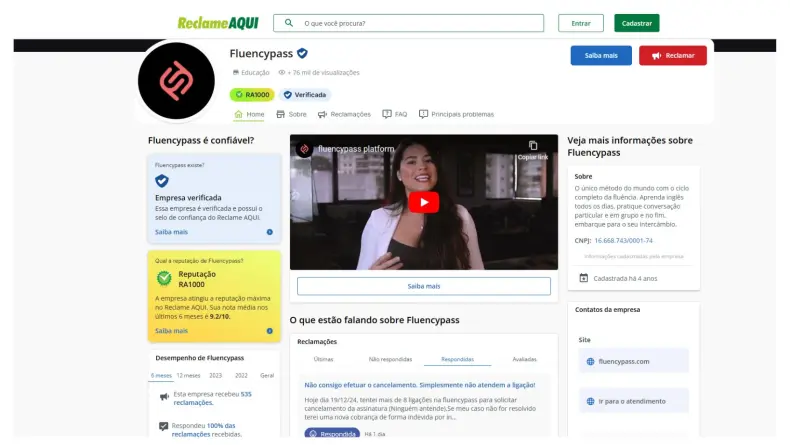Click the globe icon beside fluencypass.com
The width and height of the screenshot is (790, 445).
coord(590,361)
